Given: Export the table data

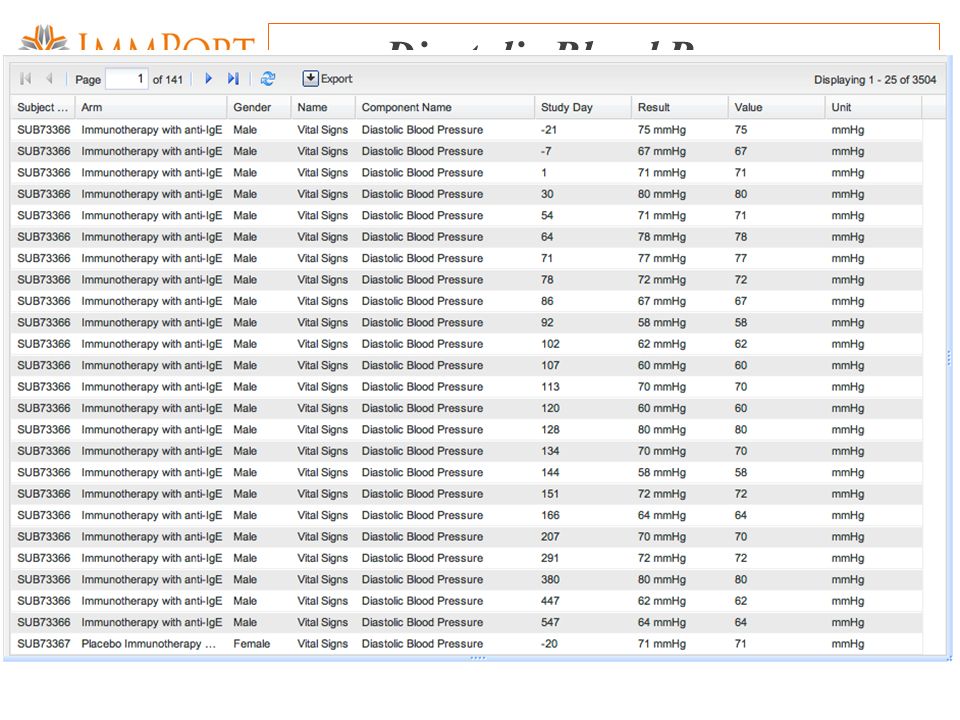Looking at the screenshot, I should pyautogui.click(x=328, y=78).
